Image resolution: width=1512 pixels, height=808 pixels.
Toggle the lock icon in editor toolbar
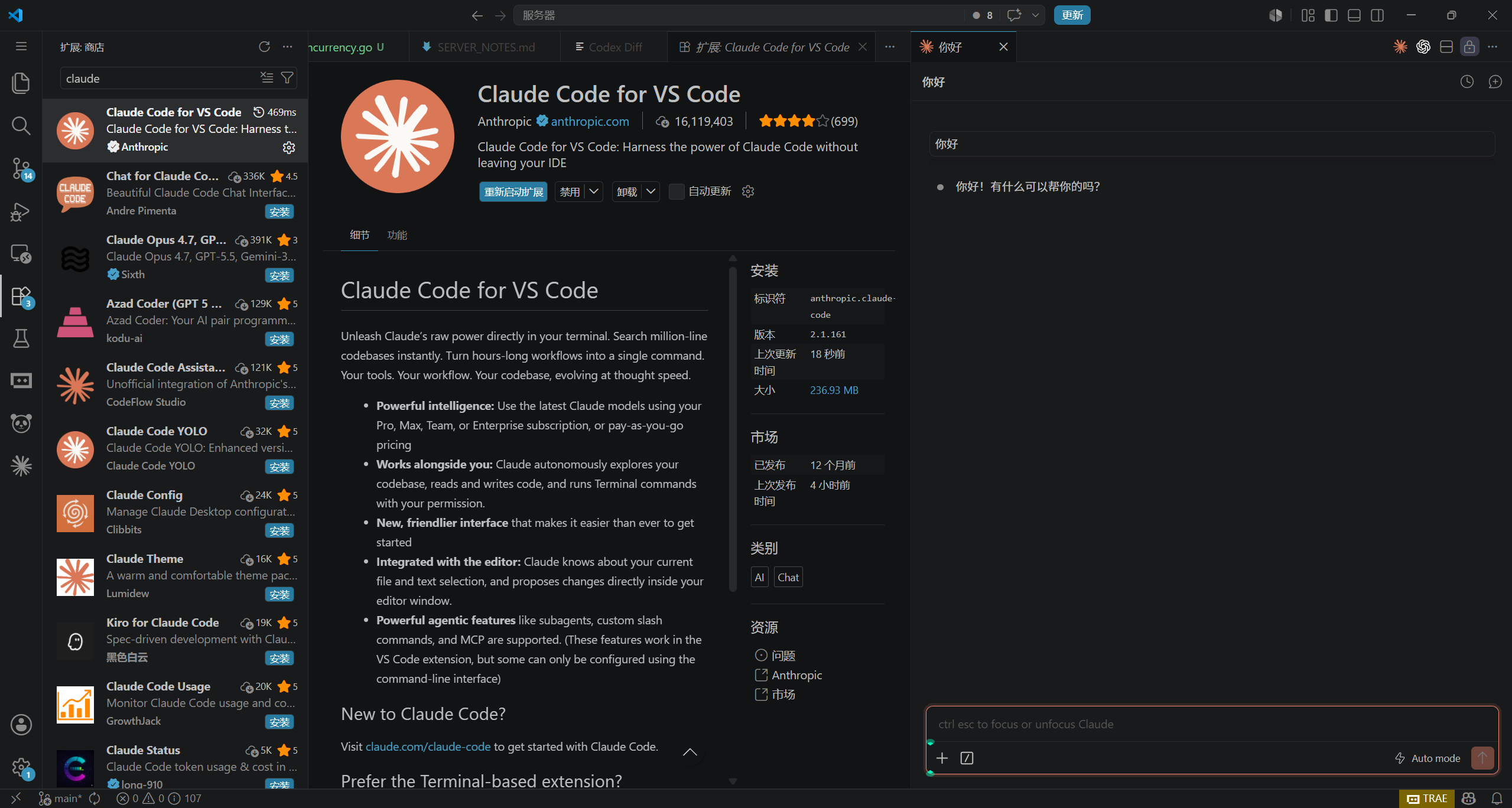coord(1469,47)
